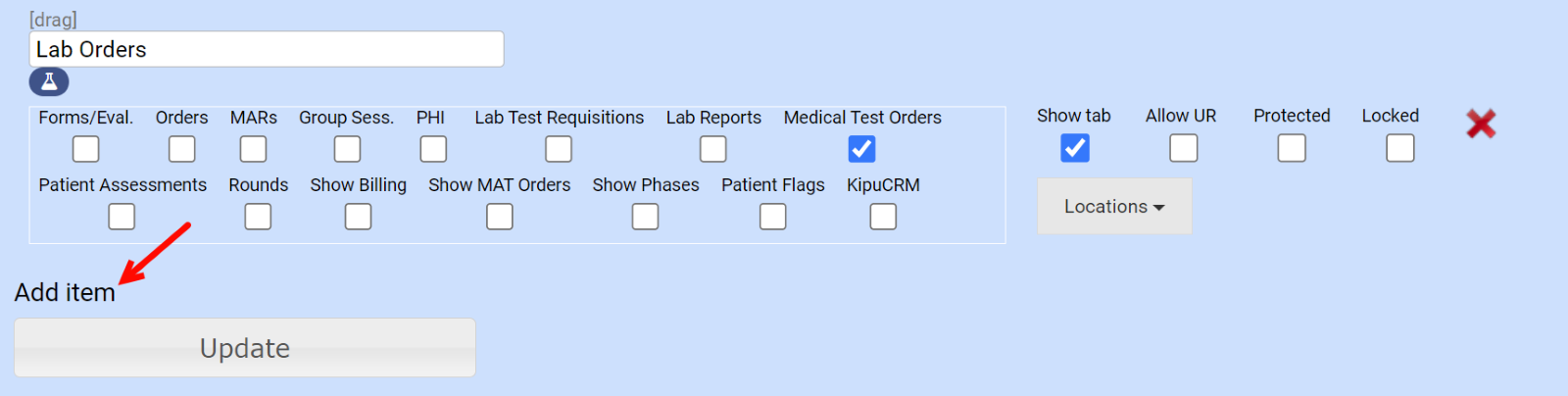Check the Show Billing checkbox

click(359, 217)
